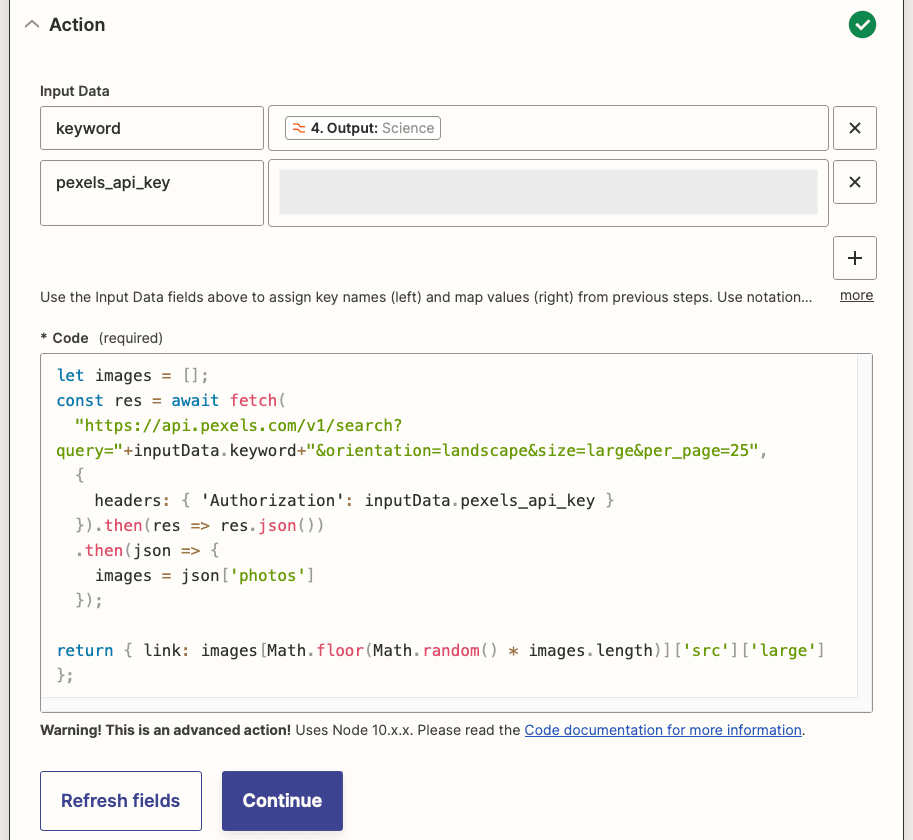Click the plus button below the X controls
913x840 pixels.
(855, 258)
